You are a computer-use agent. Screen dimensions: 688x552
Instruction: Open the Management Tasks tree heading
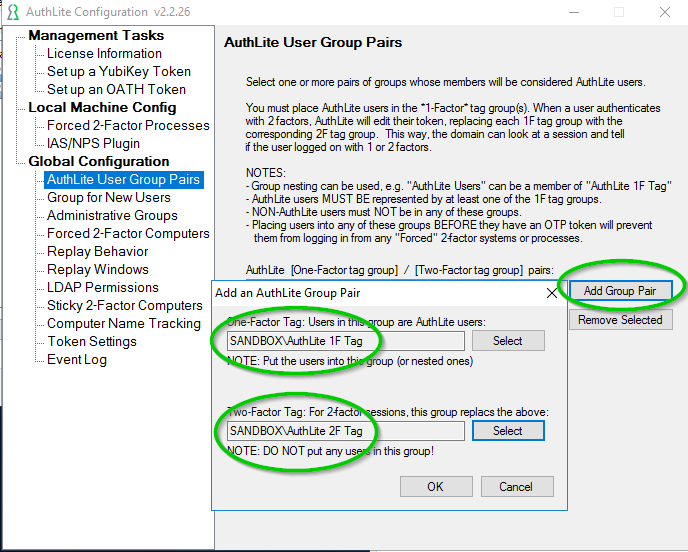tap(96, 36)
